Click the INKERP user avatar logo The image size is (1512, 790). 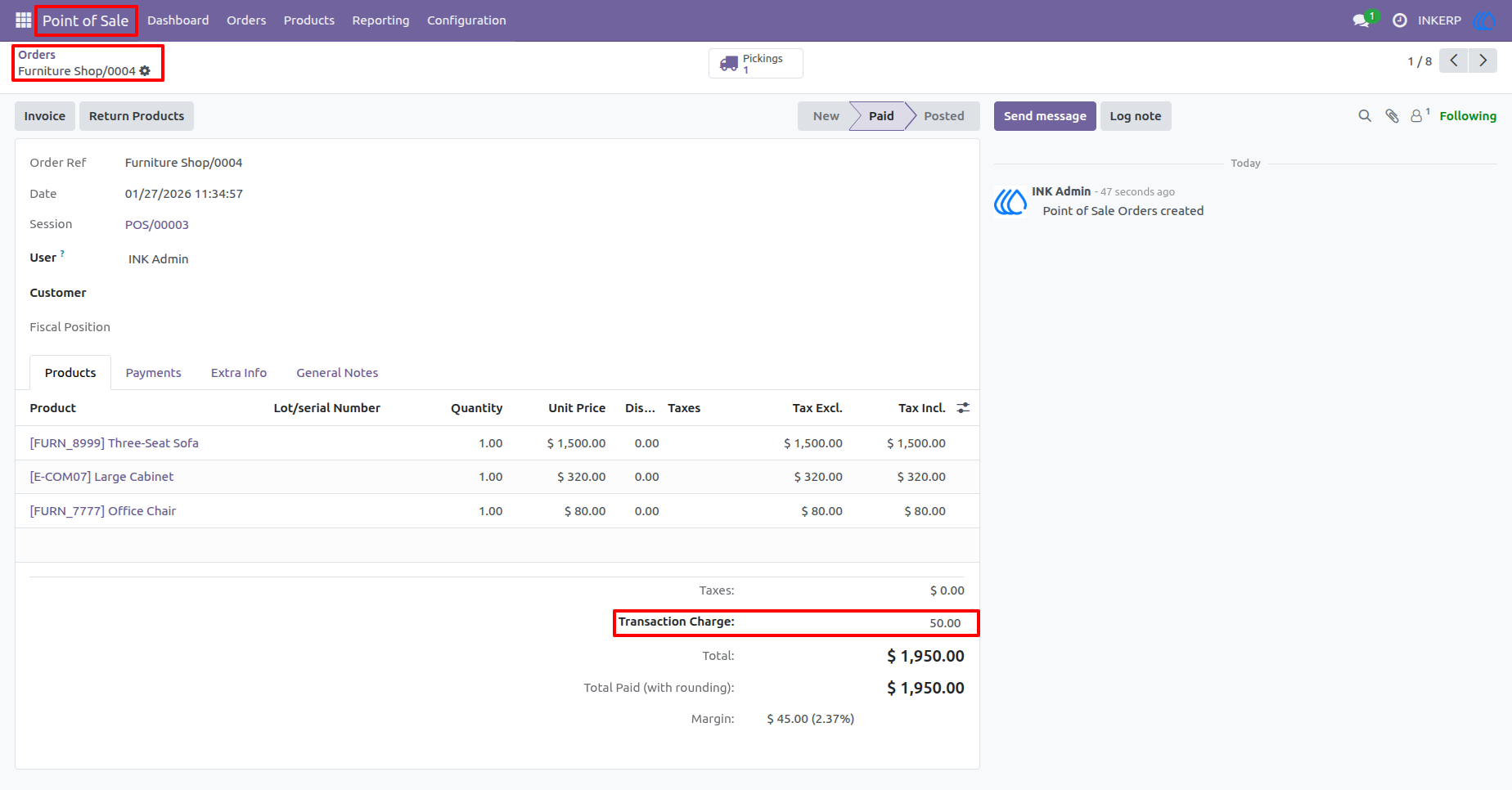pos(1484,20)
